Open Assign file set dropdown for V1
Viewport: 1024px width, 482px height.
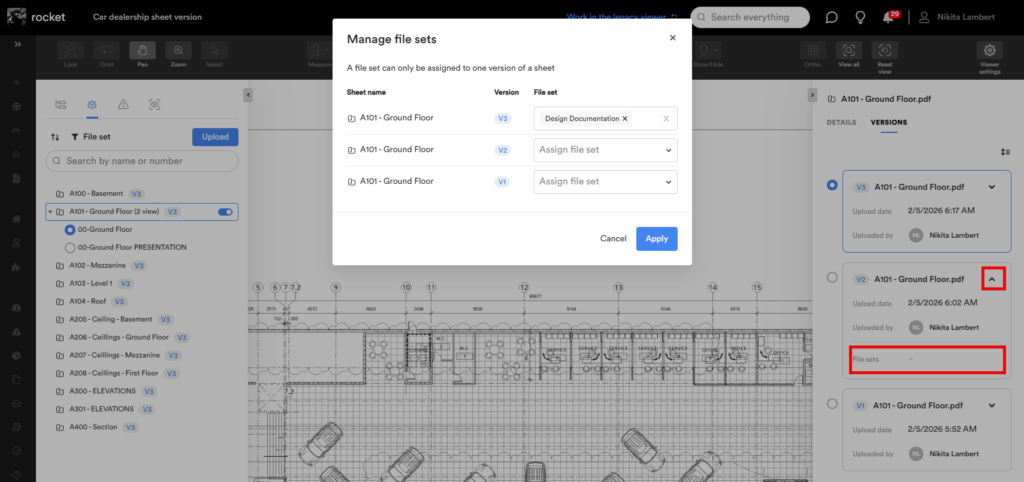pos(605,182)
